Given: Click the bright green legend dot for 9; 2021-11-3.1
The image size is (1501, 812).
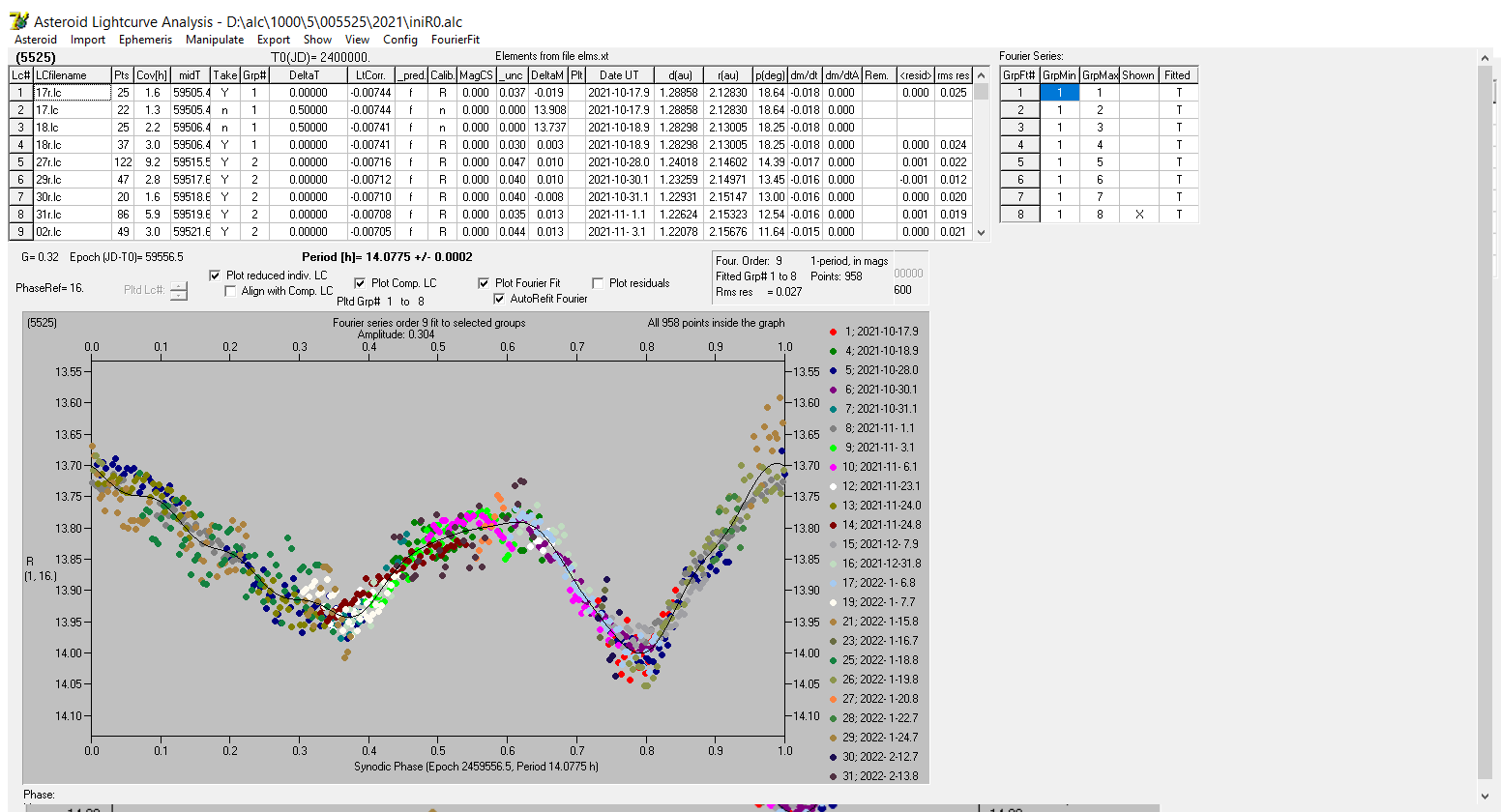Looking at the screenshot, I should [834, 448].
